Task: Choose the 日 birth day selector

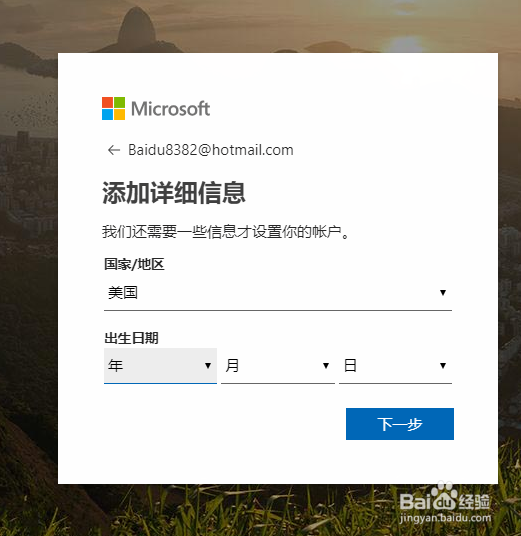Action: [x=396, y=366]
